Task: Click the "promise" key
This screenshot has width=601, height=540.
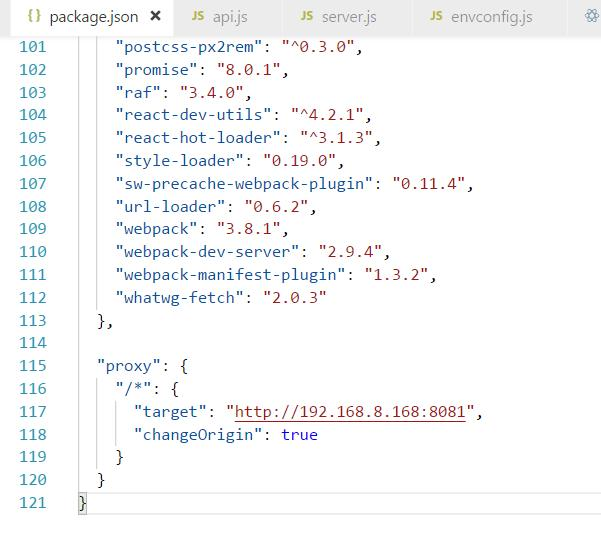Action: [x=156, y=70]
